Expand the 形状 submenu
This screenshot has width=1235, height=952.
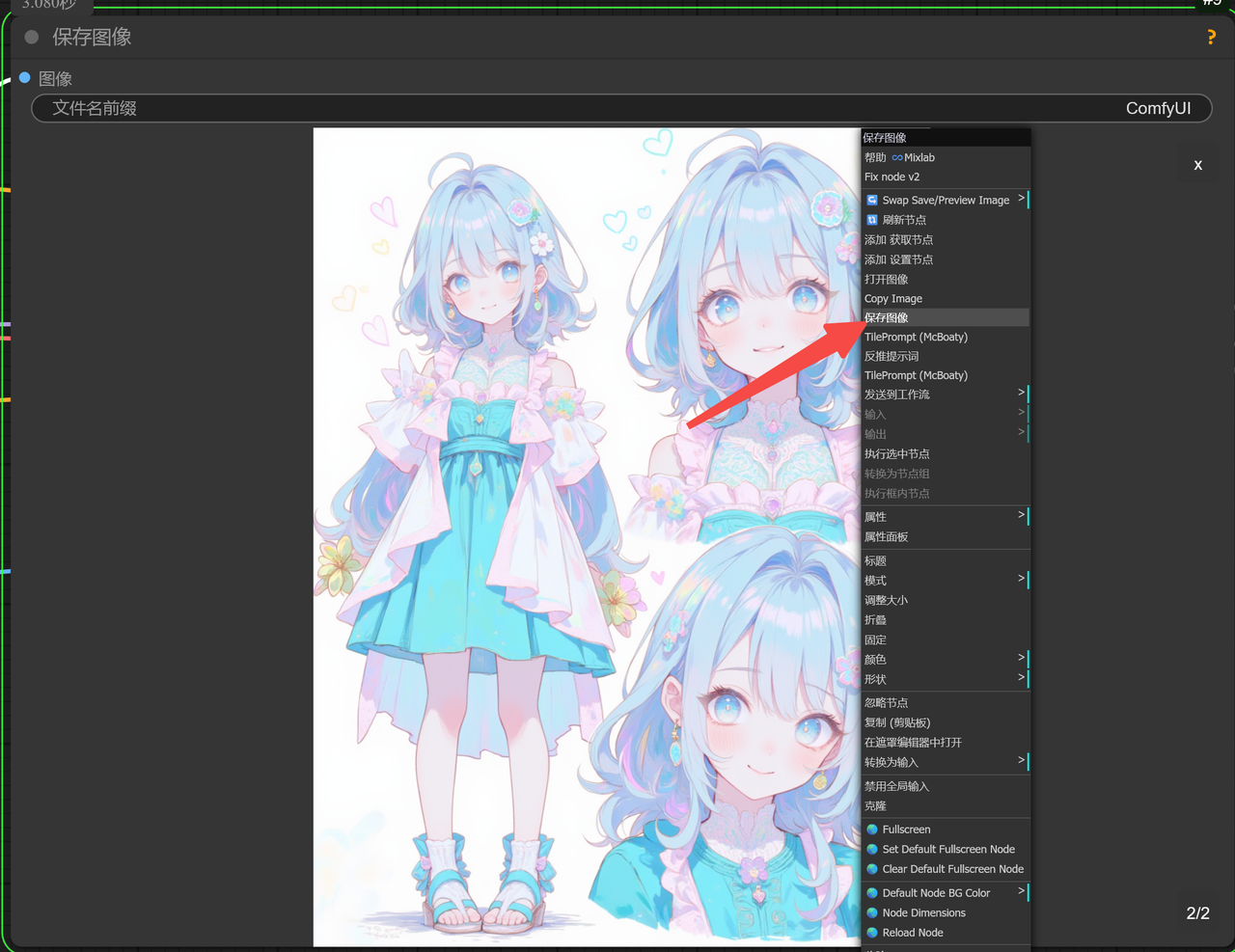946,679
